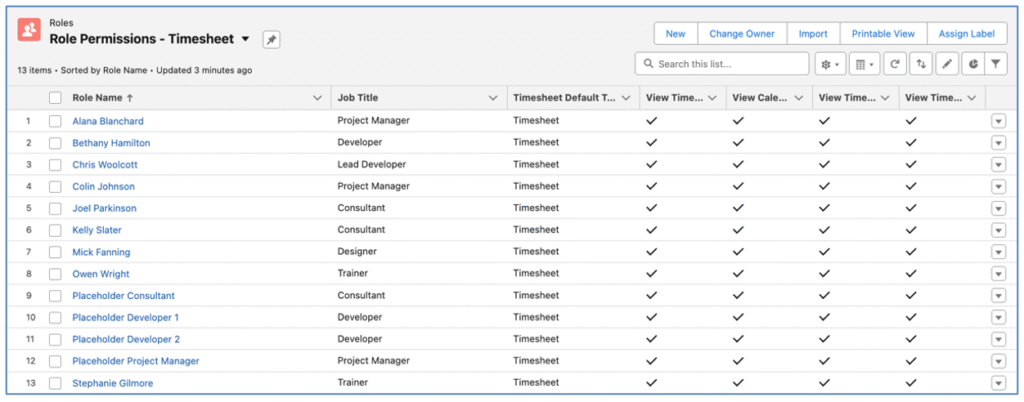
Task: Focus the Search this list field
Action: coord(722,64)
